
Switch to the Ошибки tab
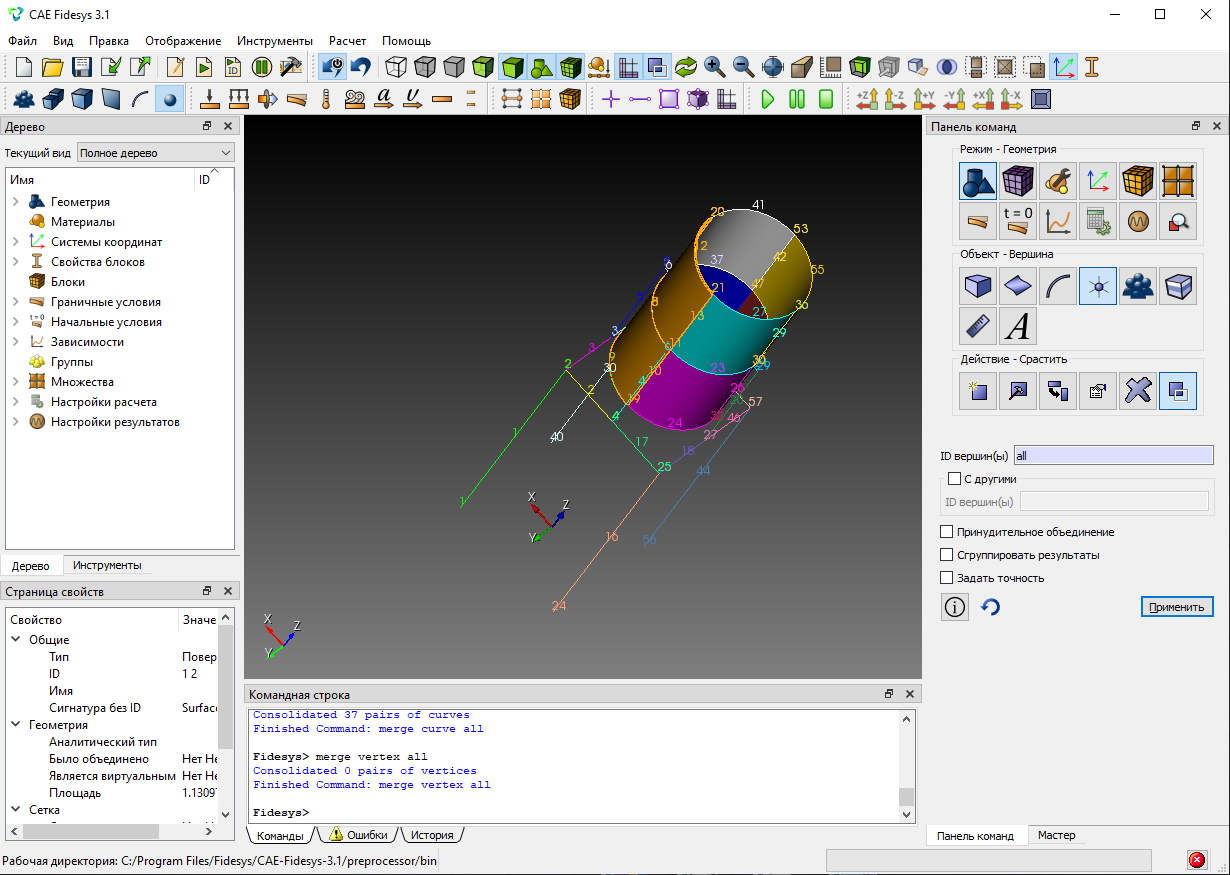tap(358, 835)
